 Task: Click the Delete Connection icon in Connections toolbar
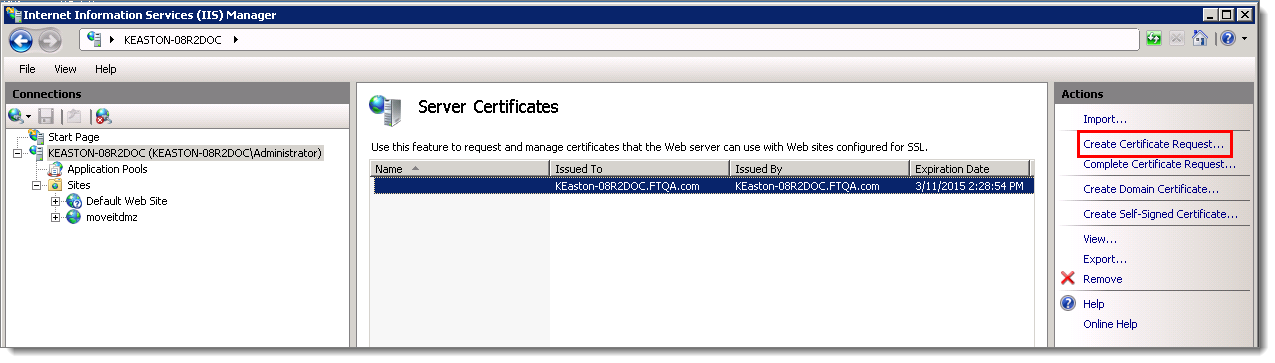[103, 116]
